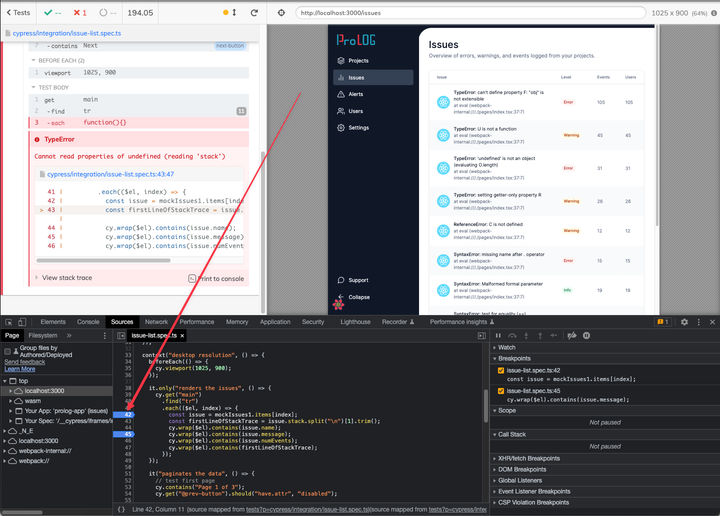Open the Learn More link in Sources panel
Viewport: 720px width, 516px height.
point(20,369)
